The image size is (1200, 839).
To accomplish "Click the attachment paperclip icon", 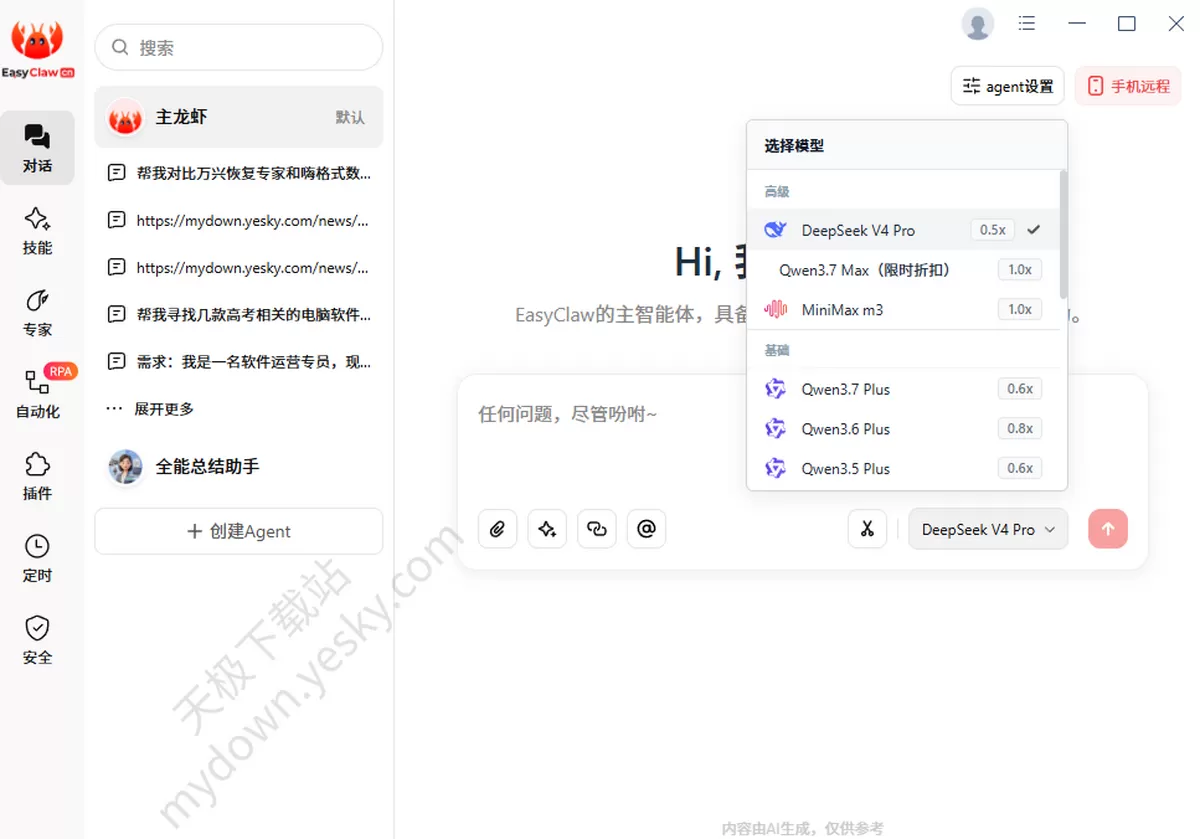I will tap(497, 529).
